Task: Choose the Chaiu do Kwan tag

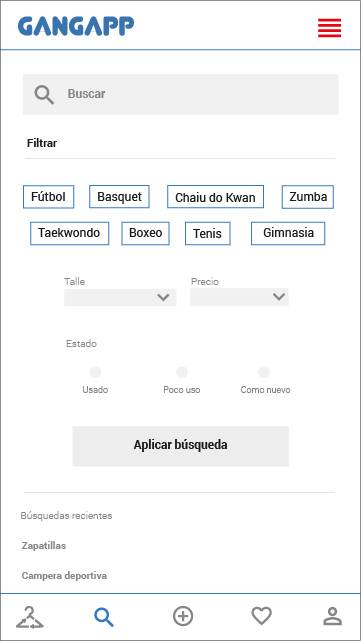Action: coord(215,197)
